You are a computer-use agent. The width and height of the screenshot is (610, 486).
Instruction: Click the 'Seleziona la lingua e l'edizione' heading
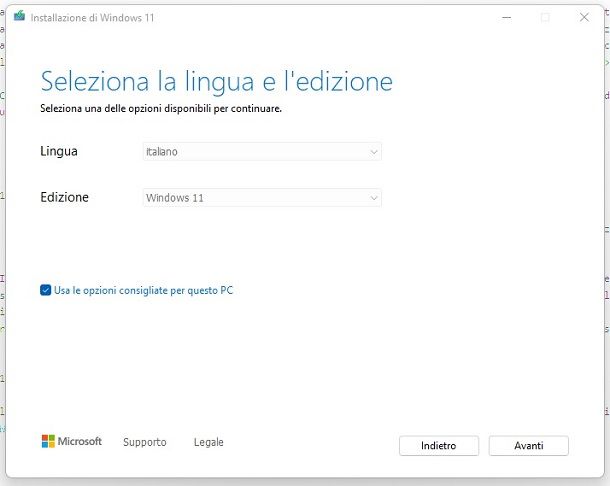[x=216, y=82]
